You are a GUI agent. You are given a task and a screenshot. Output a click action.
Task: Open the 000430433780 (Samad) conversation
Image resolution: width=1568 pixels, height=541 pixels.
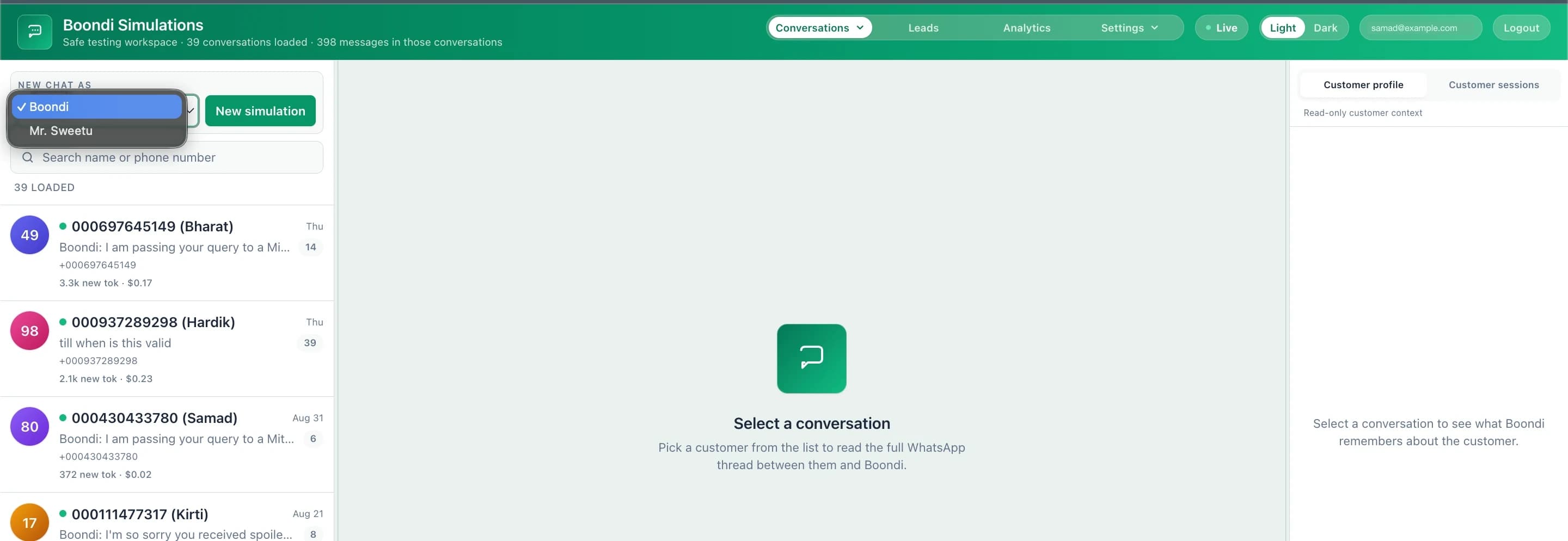[167, 445]
